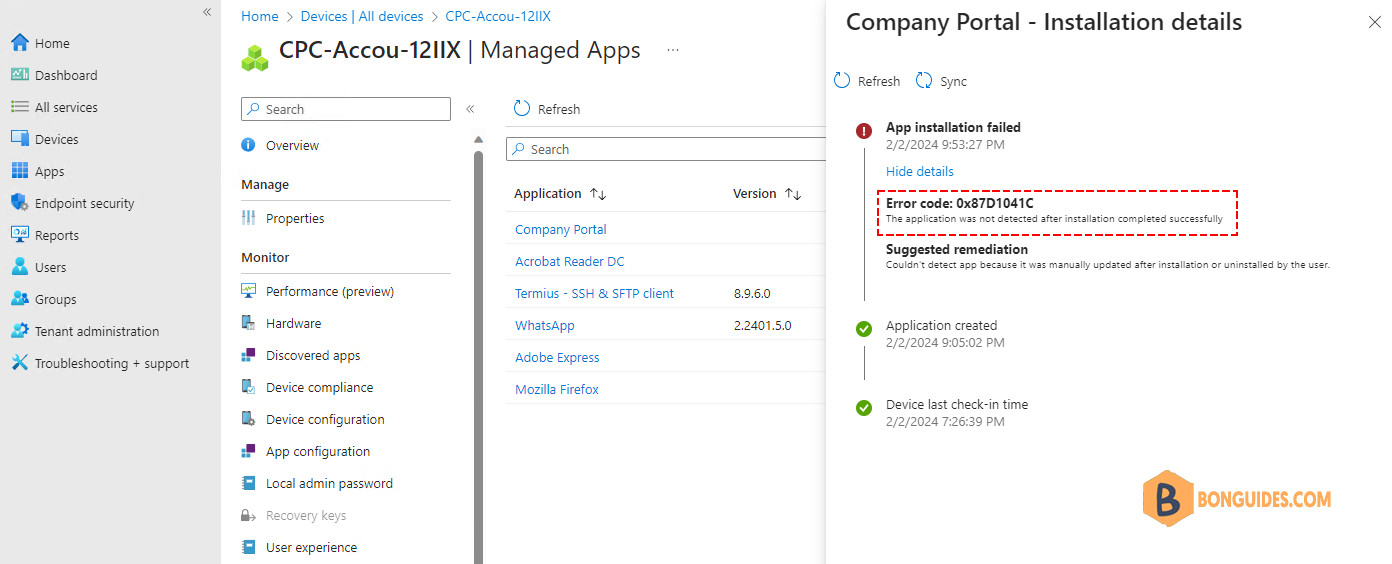Open Termius - SSH & SFTP client link
1392x564 pixels.
(594, 293)
